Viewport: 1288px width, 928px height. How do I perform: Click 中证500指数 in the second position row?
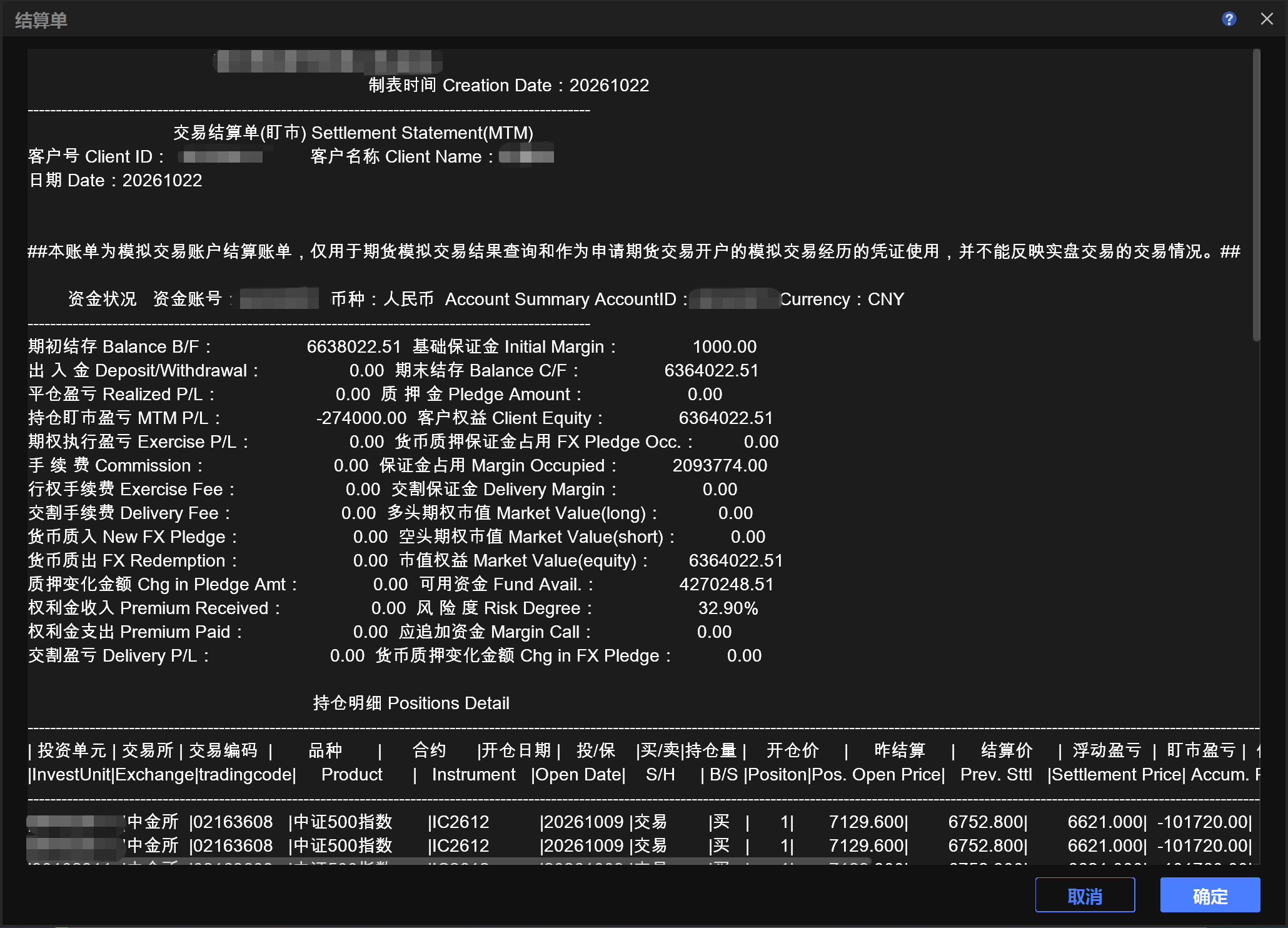point(343,845)
